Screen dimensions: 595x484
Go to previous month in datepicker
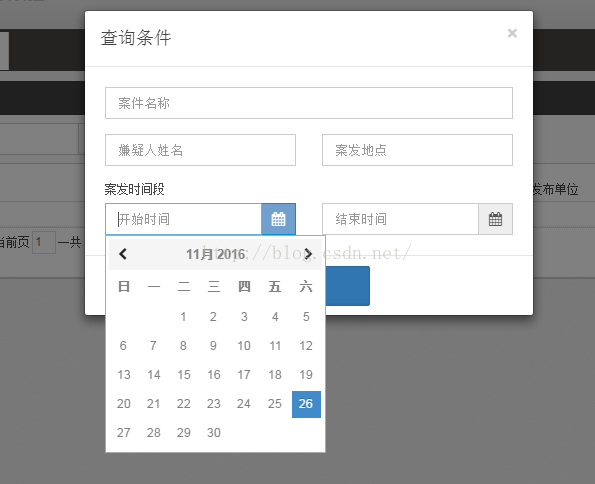[123, 254]
